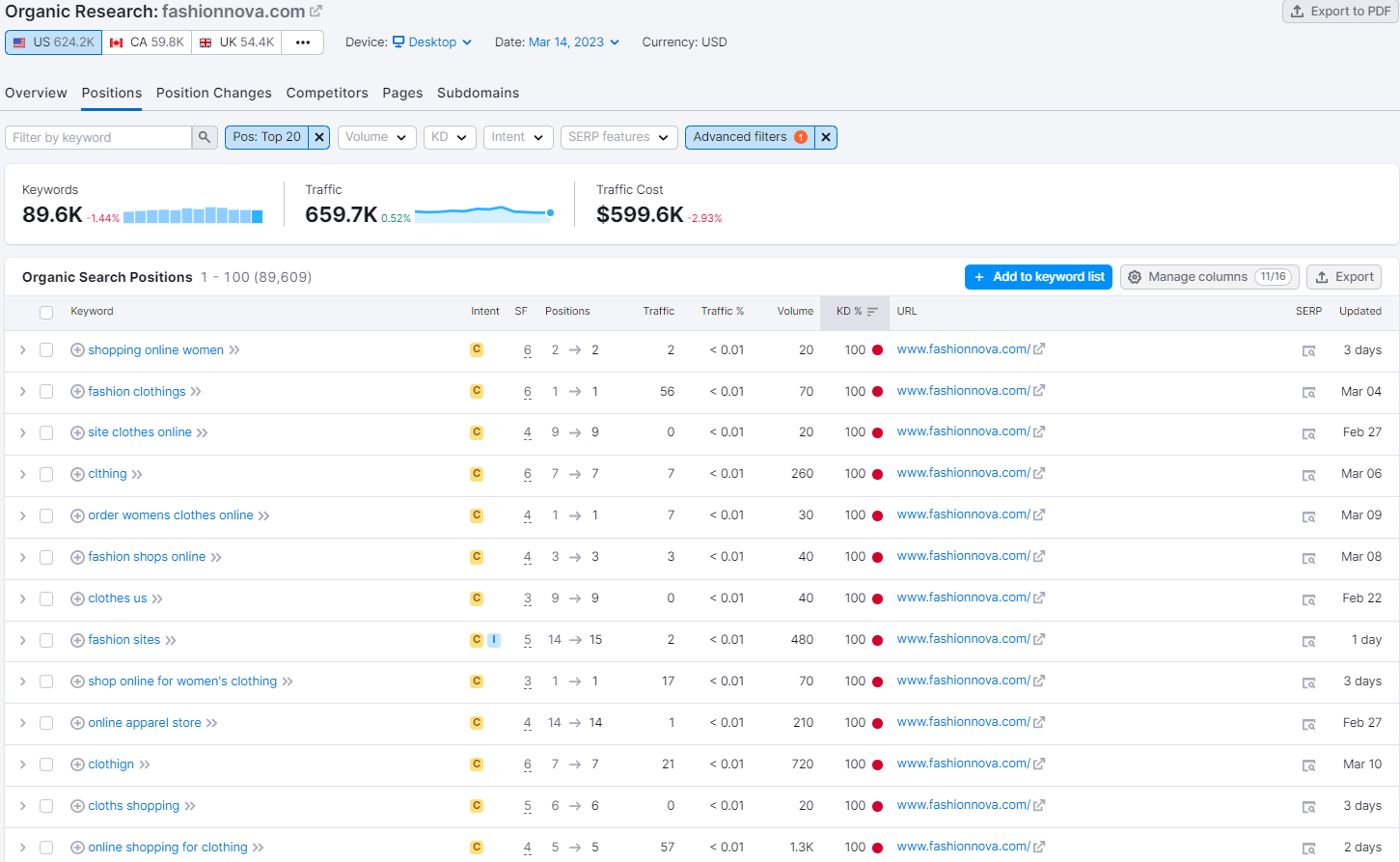Viewport: 1400px width, 862px height.
Task: Click Export to PDF button
Action: (1340, 12)
